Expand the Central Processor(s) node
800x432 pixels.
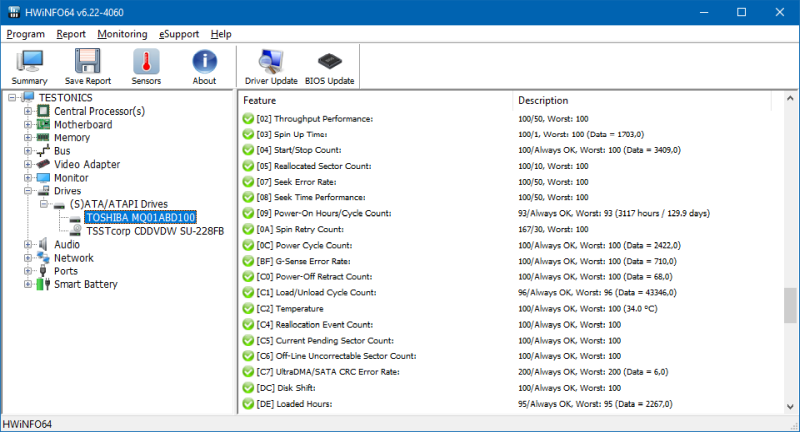point(28,111)
